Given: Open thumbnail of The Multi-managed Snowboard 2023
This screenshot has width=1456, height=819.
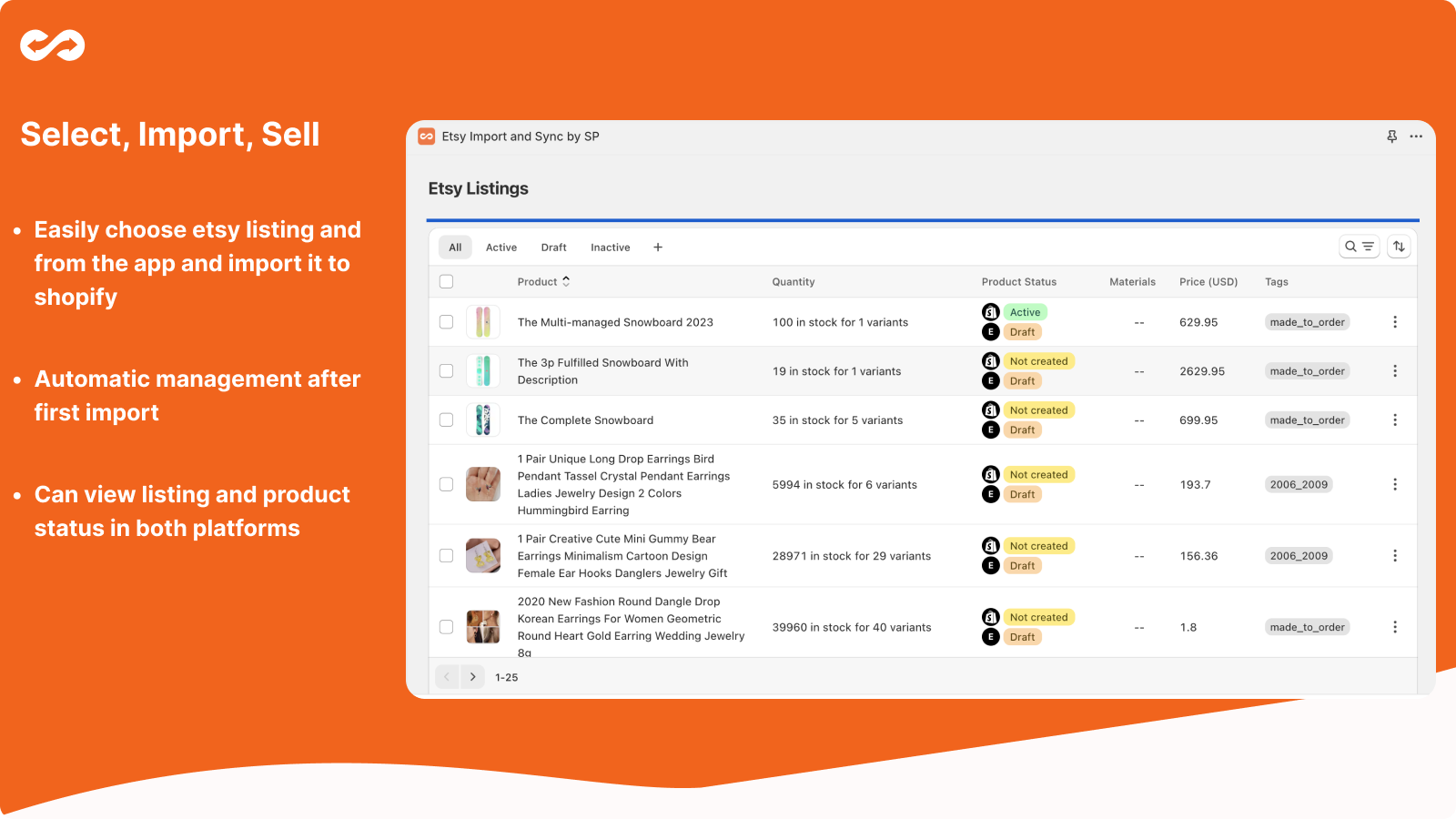Looking at the screenshot, I should [483, 322].
